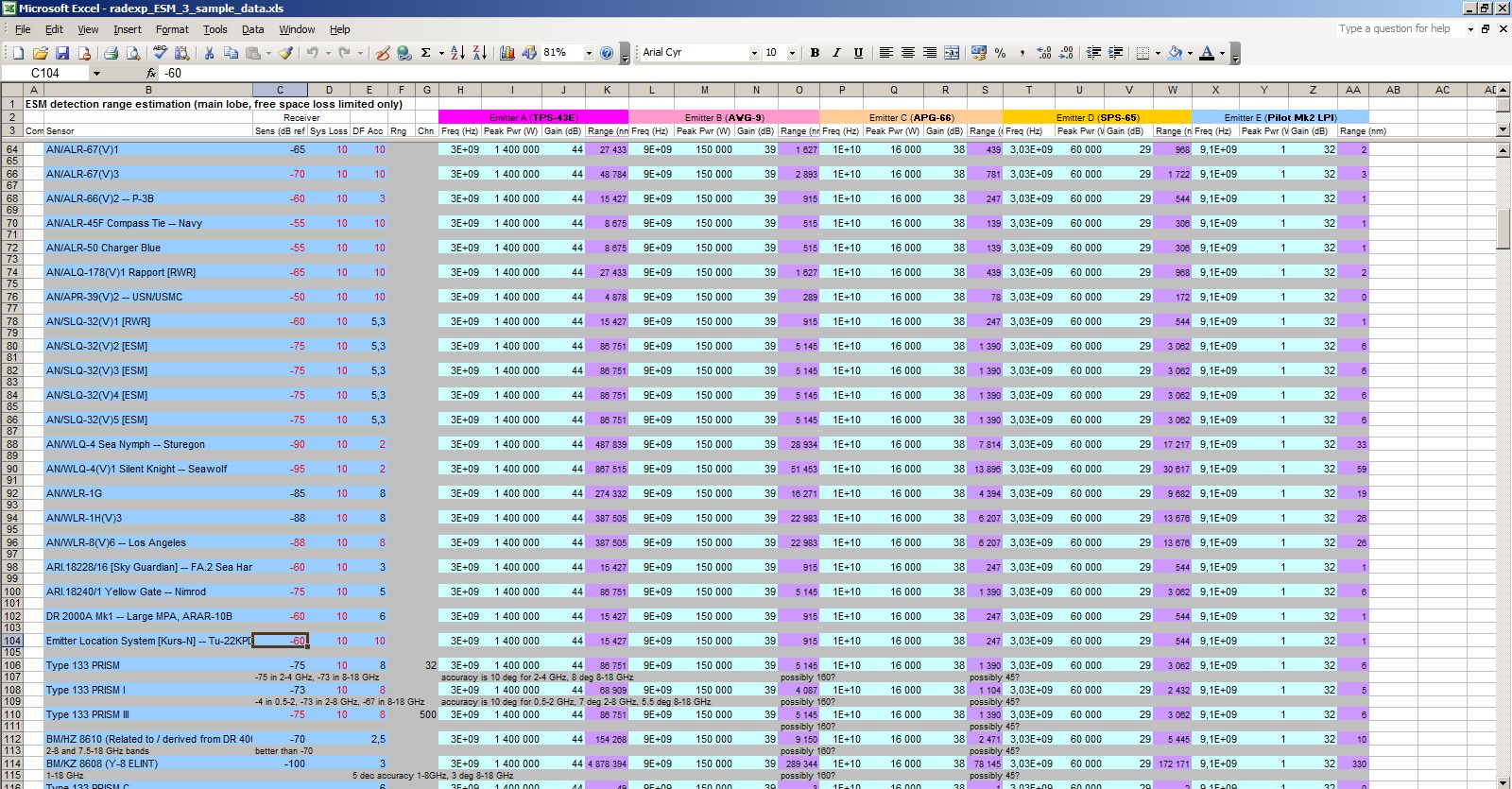Image resolution: width=1512 pixels, height=789 pixels.
Task: Click Merge and Center icon
Action: 952,53
